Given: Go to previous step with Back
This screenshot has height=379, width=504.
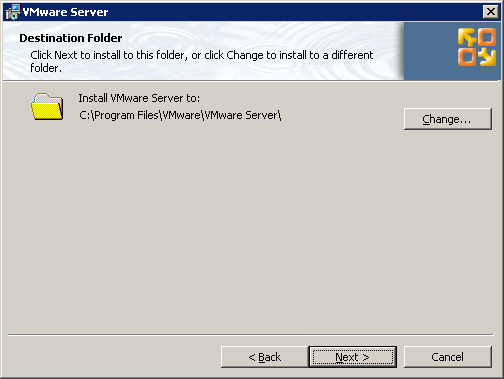Looking at the screenshot, I should (264, 357).
